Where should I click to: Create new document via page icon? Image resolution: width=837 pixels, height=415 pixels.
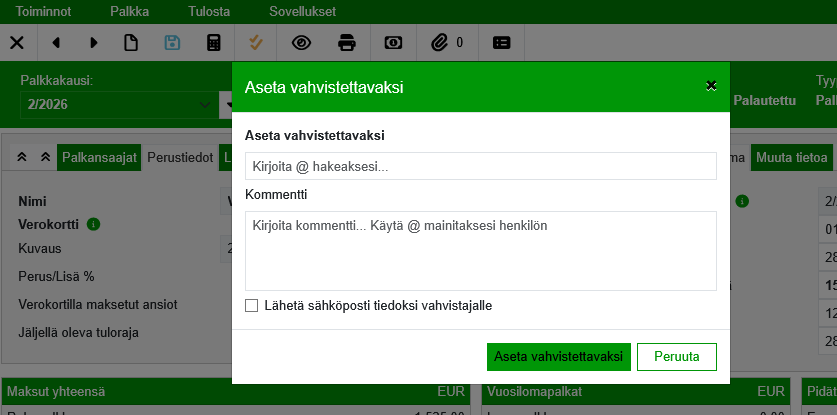131,43
